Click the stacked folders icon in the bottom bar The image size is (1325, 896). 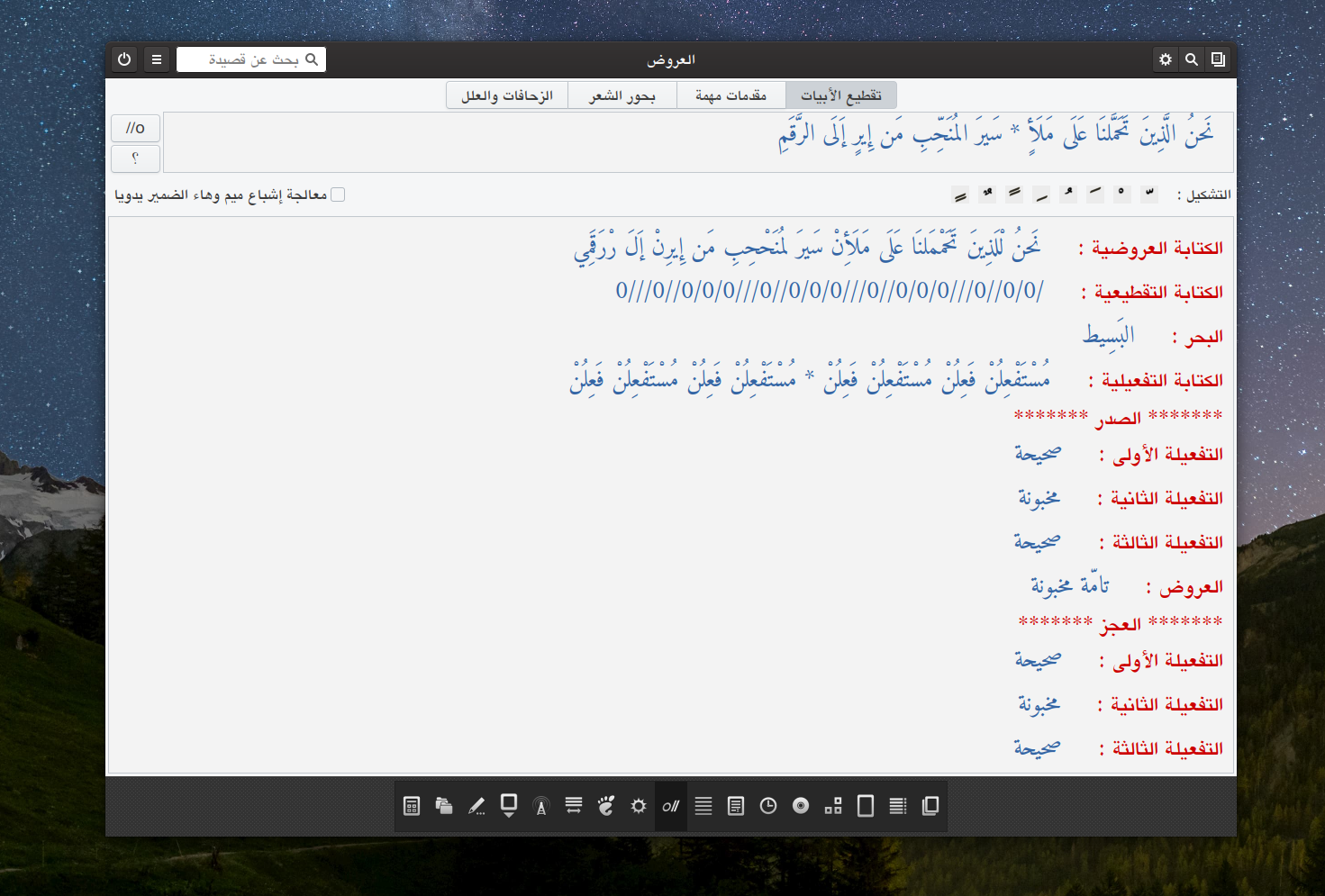click(444, 806)
